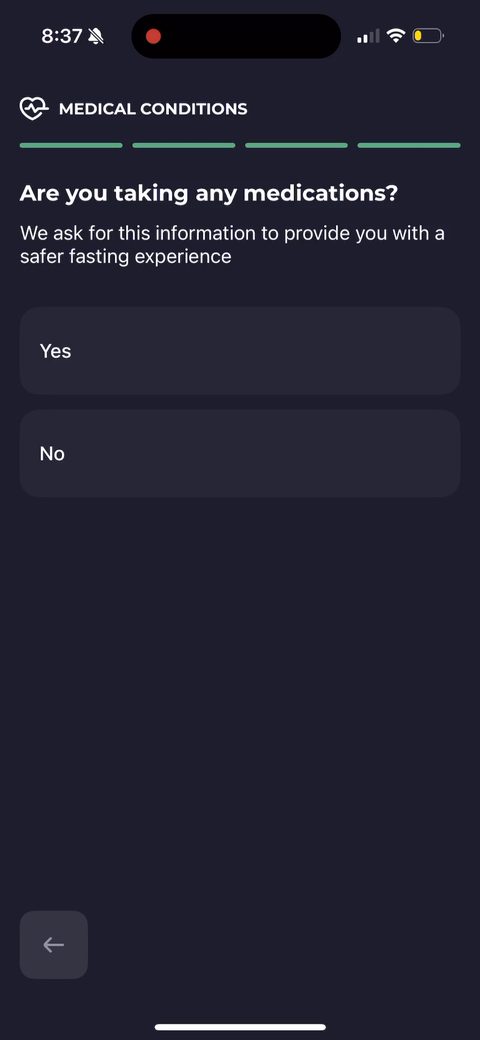The height and width of the screenshot is (1040, 480).
Task: Tap the red recording indicator dot
Action: tap(153, 36)
